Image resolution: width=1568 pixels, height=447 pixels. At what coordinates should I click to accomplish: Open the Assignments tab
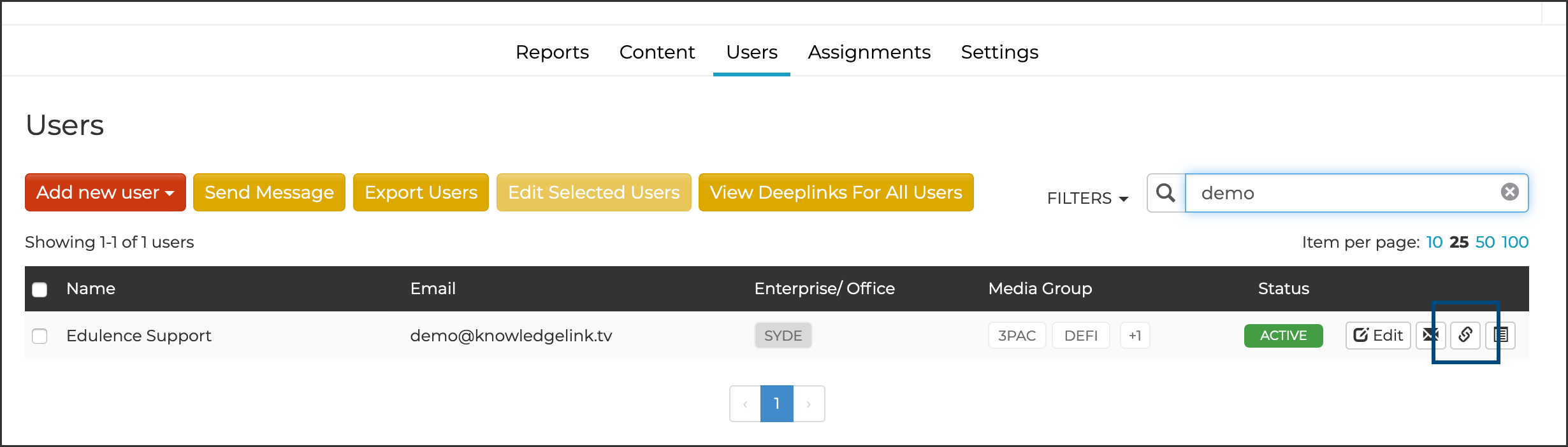pyautogui.click(x=869, y=52)
